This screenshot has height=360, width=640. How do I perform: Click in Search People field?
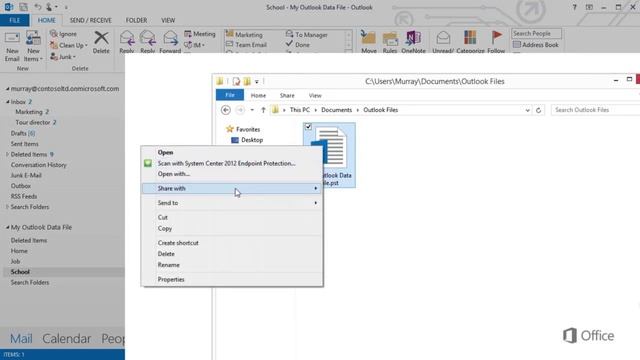[x=536, y=33]
